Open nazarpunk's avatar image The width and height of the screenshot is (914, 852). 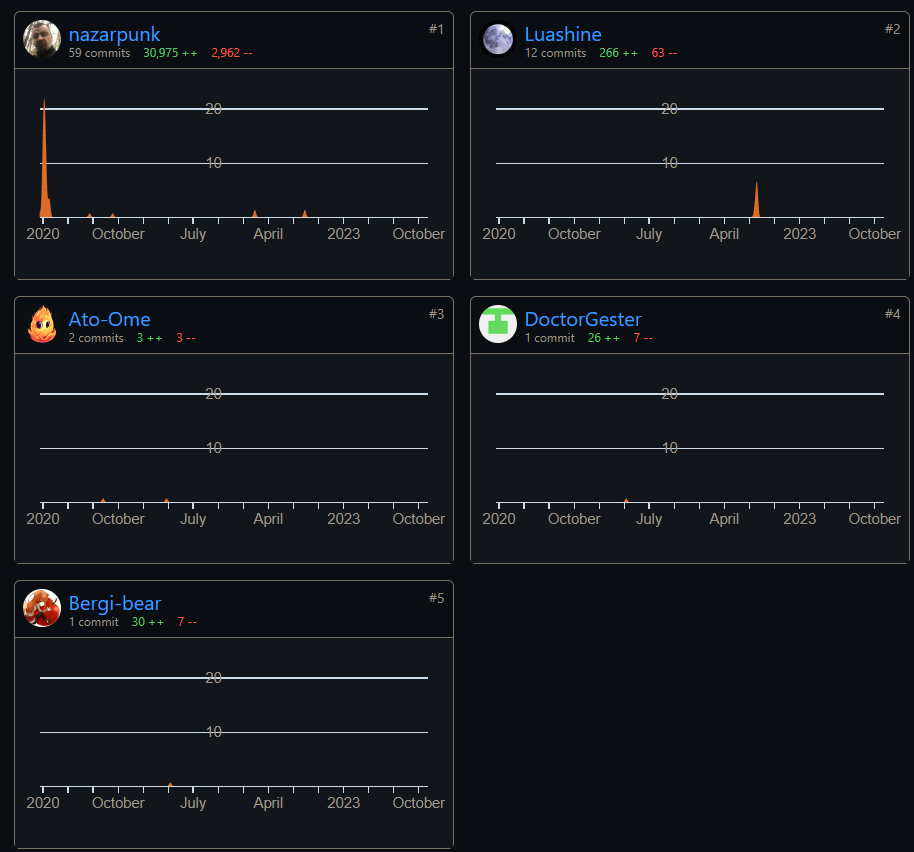[42, 39]
